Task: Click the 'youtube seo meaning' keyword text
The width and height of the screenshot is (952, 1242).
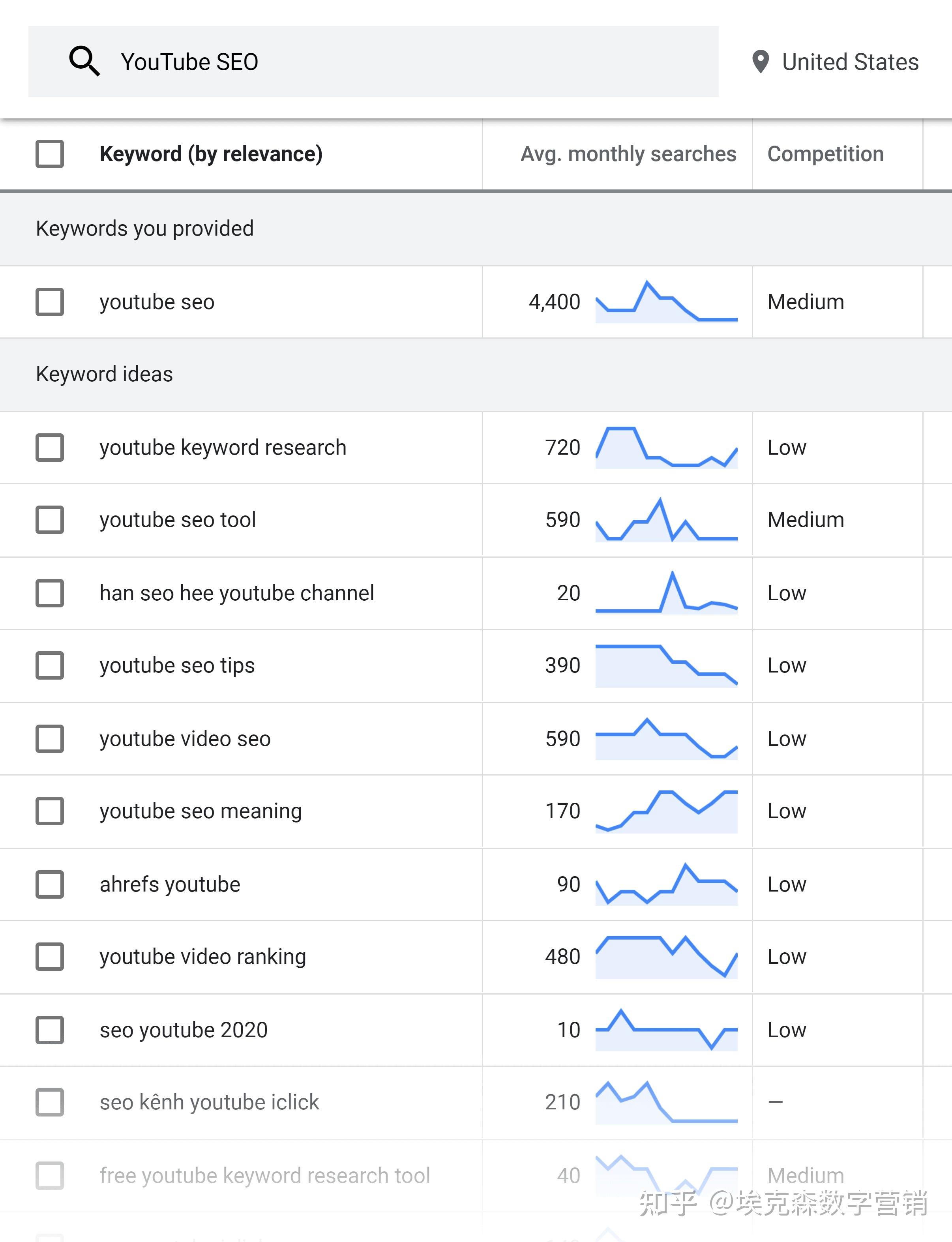Action: click(201, 811)
